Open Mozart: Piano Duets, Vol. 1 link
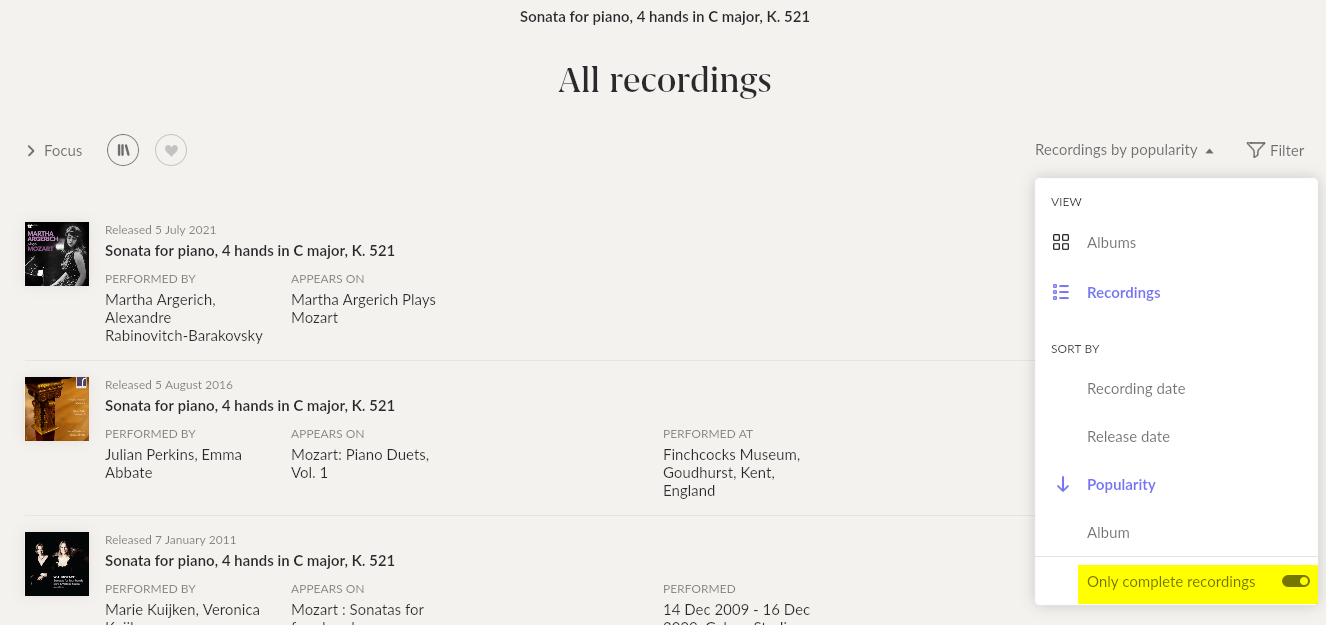The width and height of the screenshot is (1326, 625). (x=360, y=463)
